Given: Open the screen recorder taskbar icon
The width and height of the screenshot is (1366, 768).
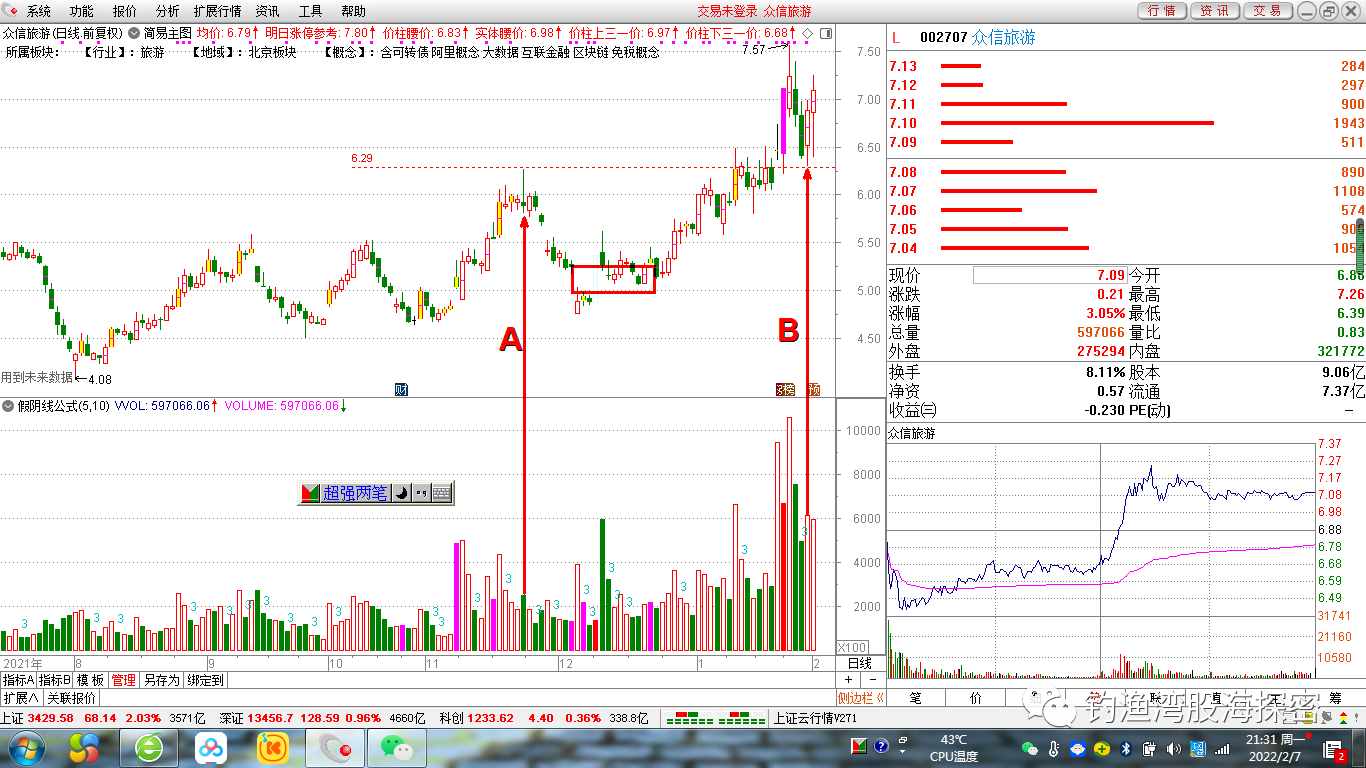Looking at the screenshot, I should (335, 747).
